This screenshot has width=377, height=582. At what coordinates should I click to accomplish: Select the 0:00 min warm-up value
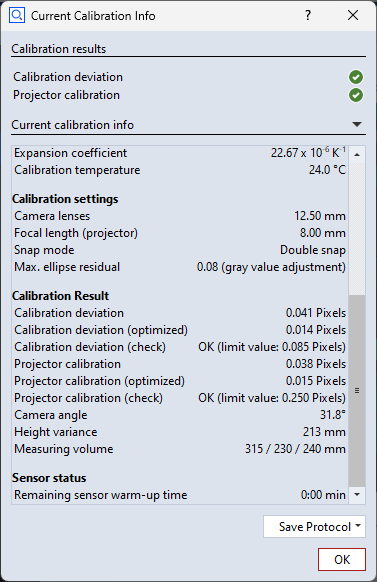(323, 495)
